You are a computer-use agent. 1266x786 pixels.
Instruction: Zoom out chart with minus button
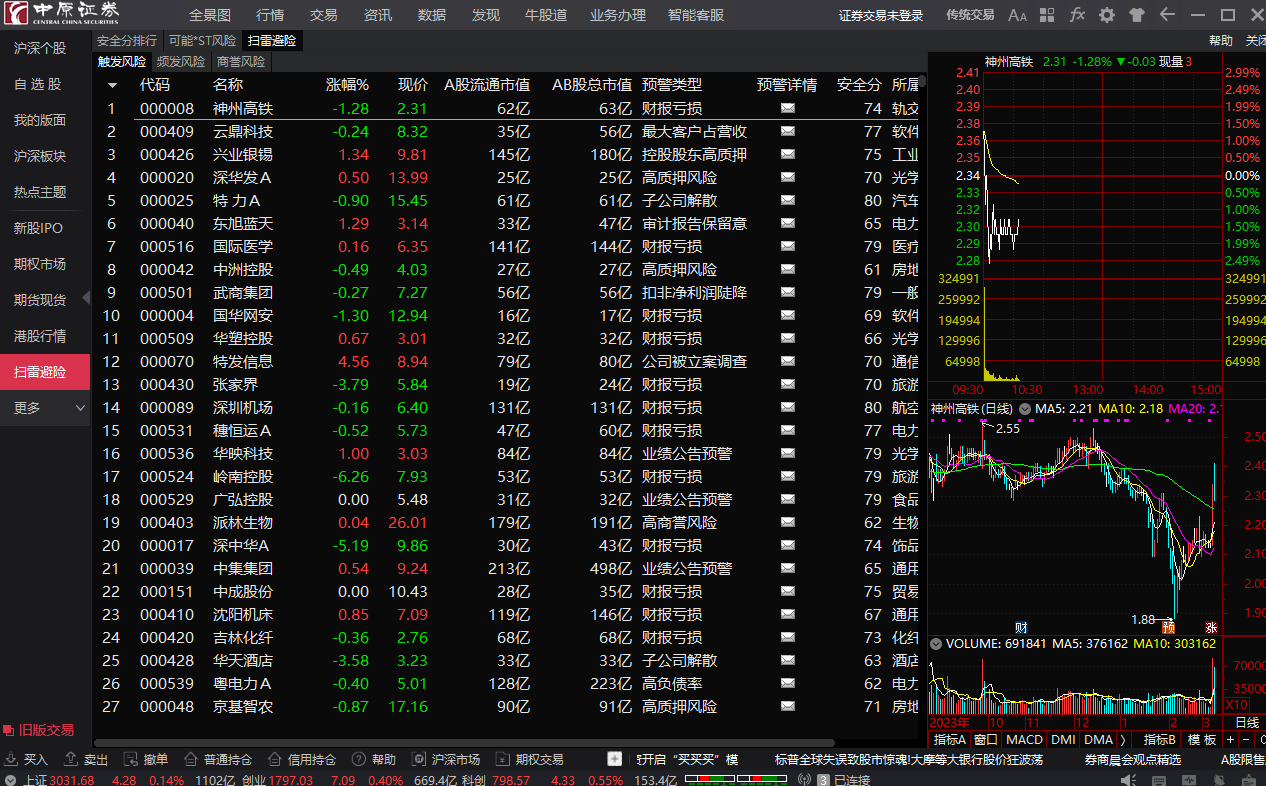point(1246,740)
